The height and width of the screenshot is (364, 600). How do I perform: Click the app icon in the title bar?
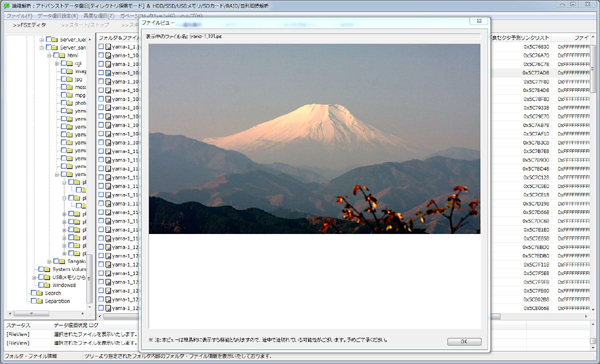click(x=7, y=5)
